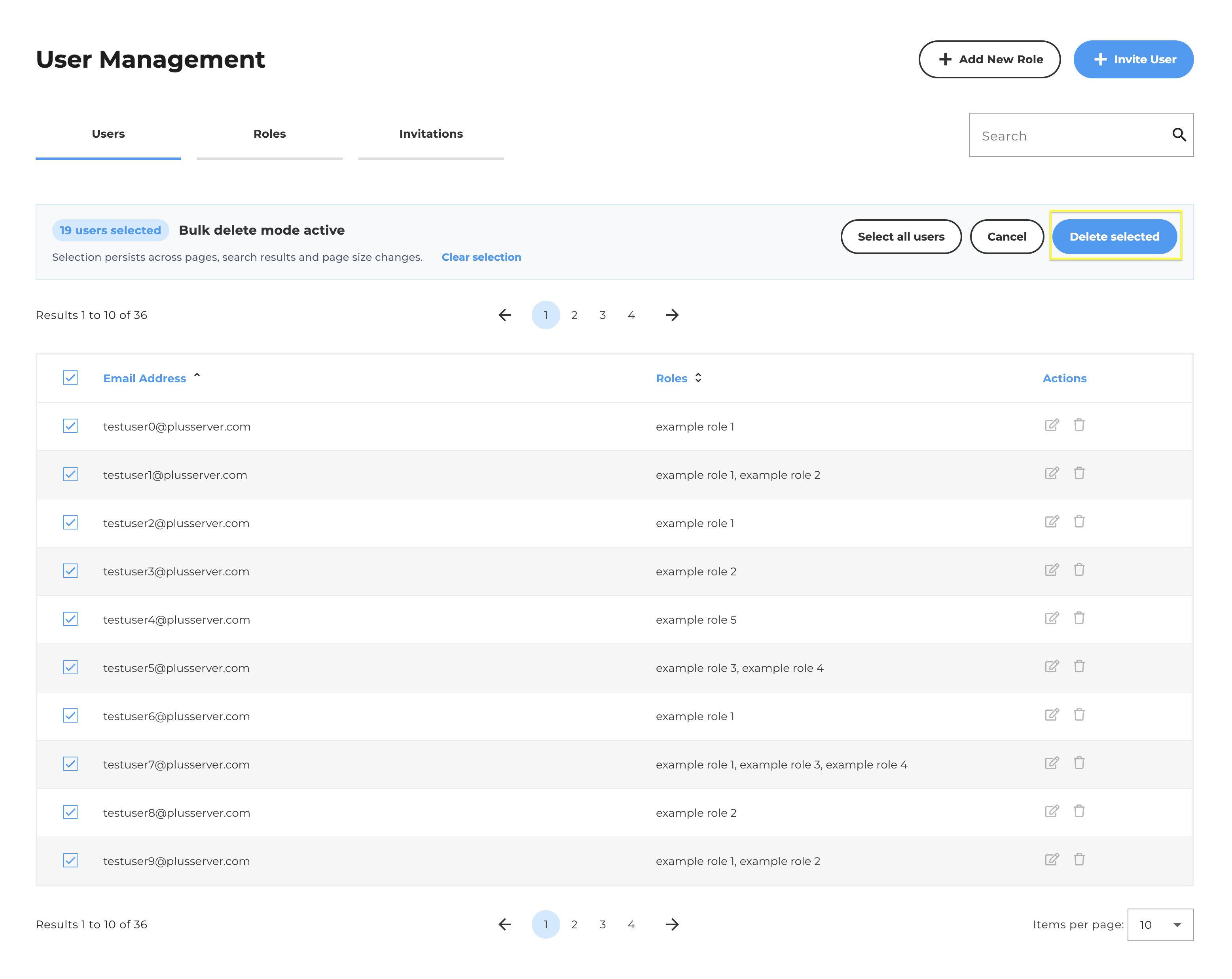Go to page 4 in bottom pagination

point(631,924)
